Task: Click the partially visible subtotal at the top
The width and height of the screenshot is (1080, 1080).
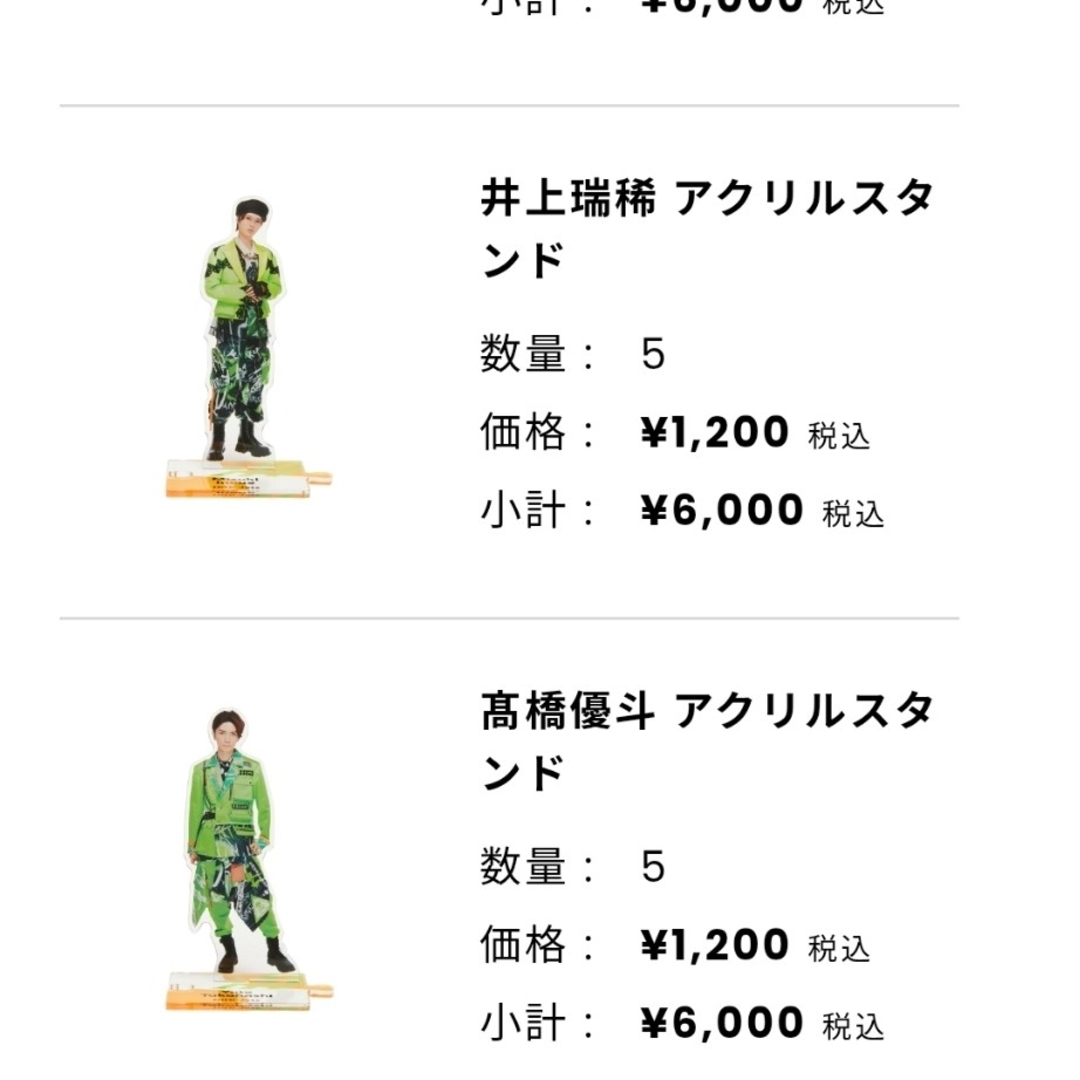Action: pos(722,7)
